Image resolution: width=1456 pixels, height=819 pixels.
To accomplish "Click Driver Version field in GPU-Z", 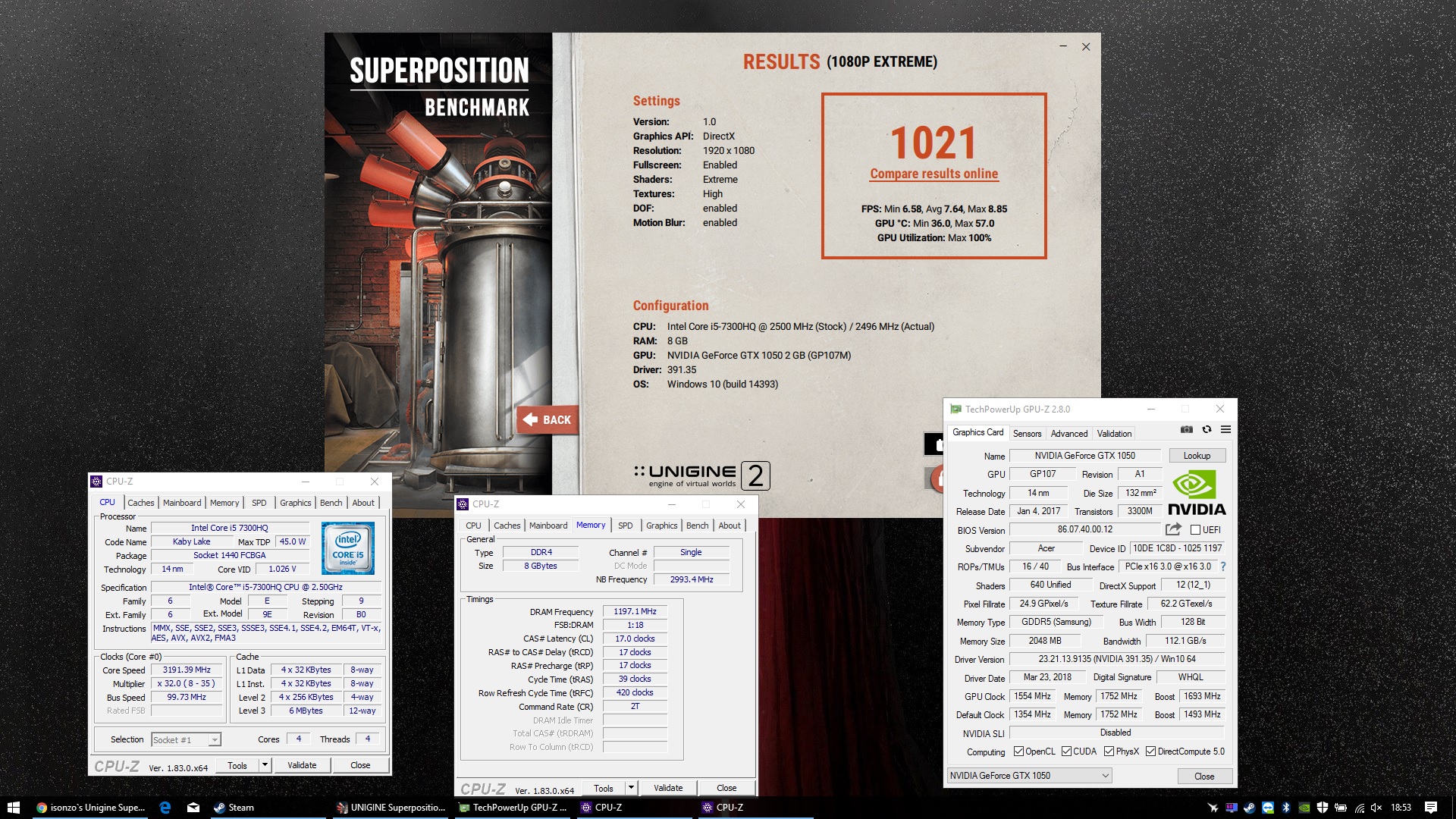I will 1116,659.
